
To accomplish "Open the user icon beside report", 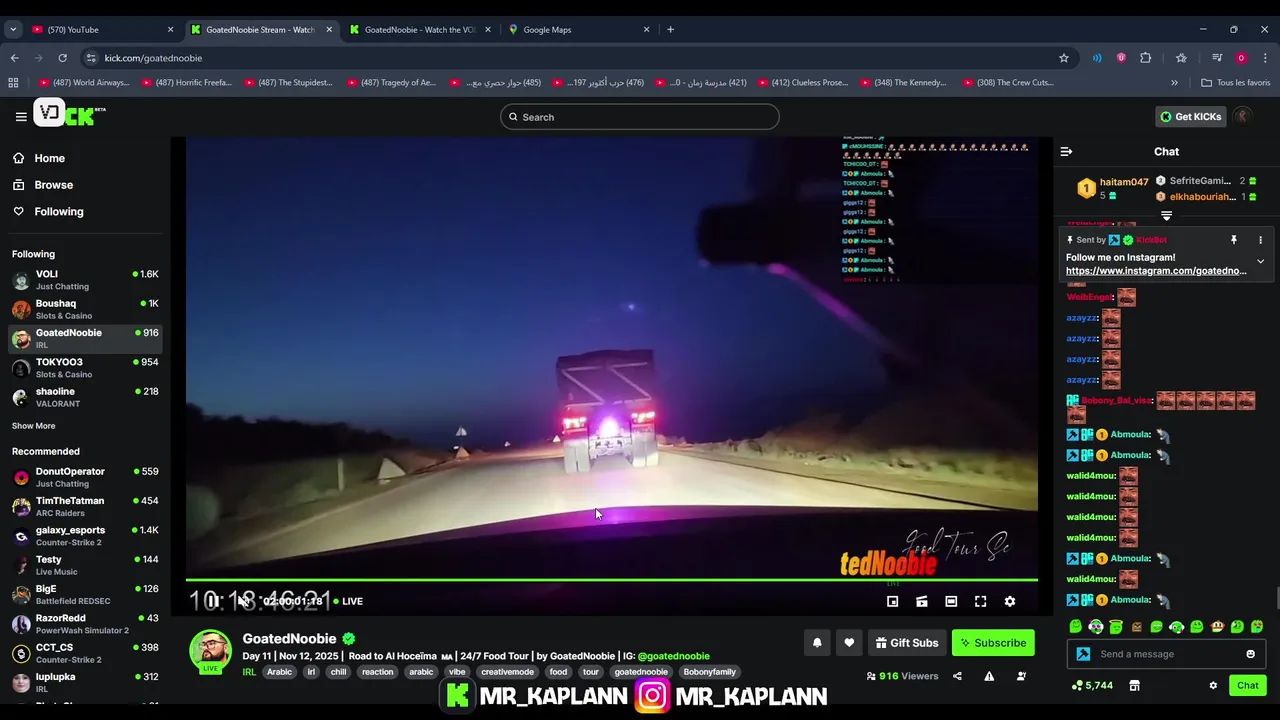I will point(1021,676).
